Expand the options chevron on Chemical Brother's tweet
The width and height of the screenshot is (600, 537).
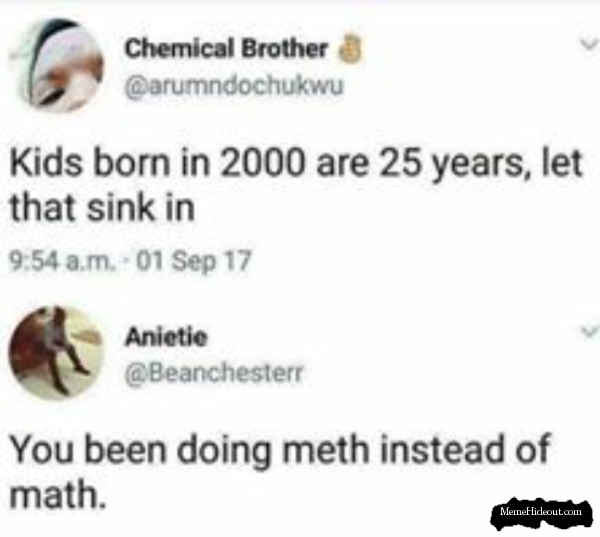[x=589, y=44]
